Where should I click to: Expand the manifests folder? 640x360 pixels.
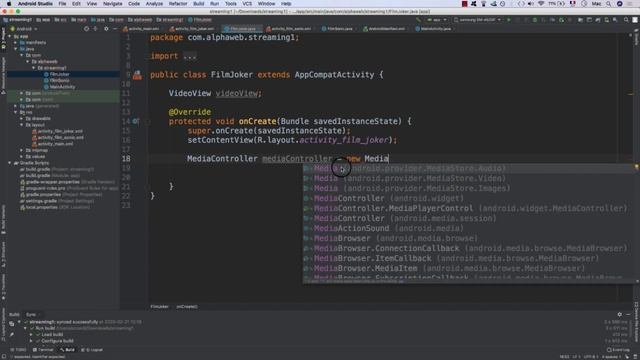click(x=16, y=42)
